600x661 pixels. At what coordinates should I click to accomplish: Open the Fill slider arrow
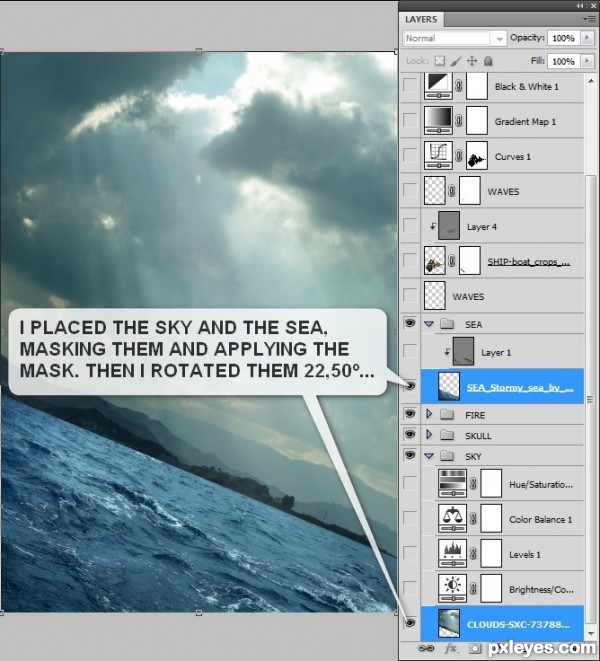pos(587,61)
